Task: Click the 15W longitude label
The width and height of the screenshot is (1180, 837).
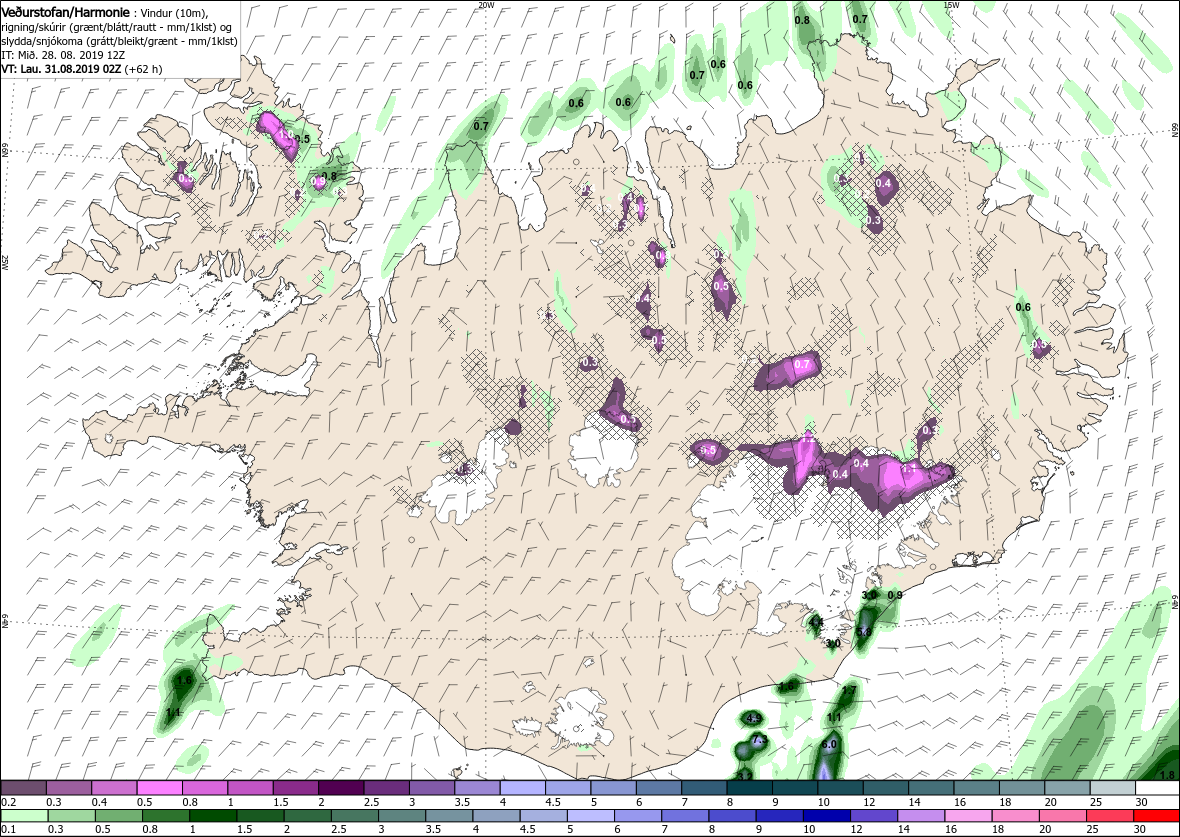Action: [951, 5]
